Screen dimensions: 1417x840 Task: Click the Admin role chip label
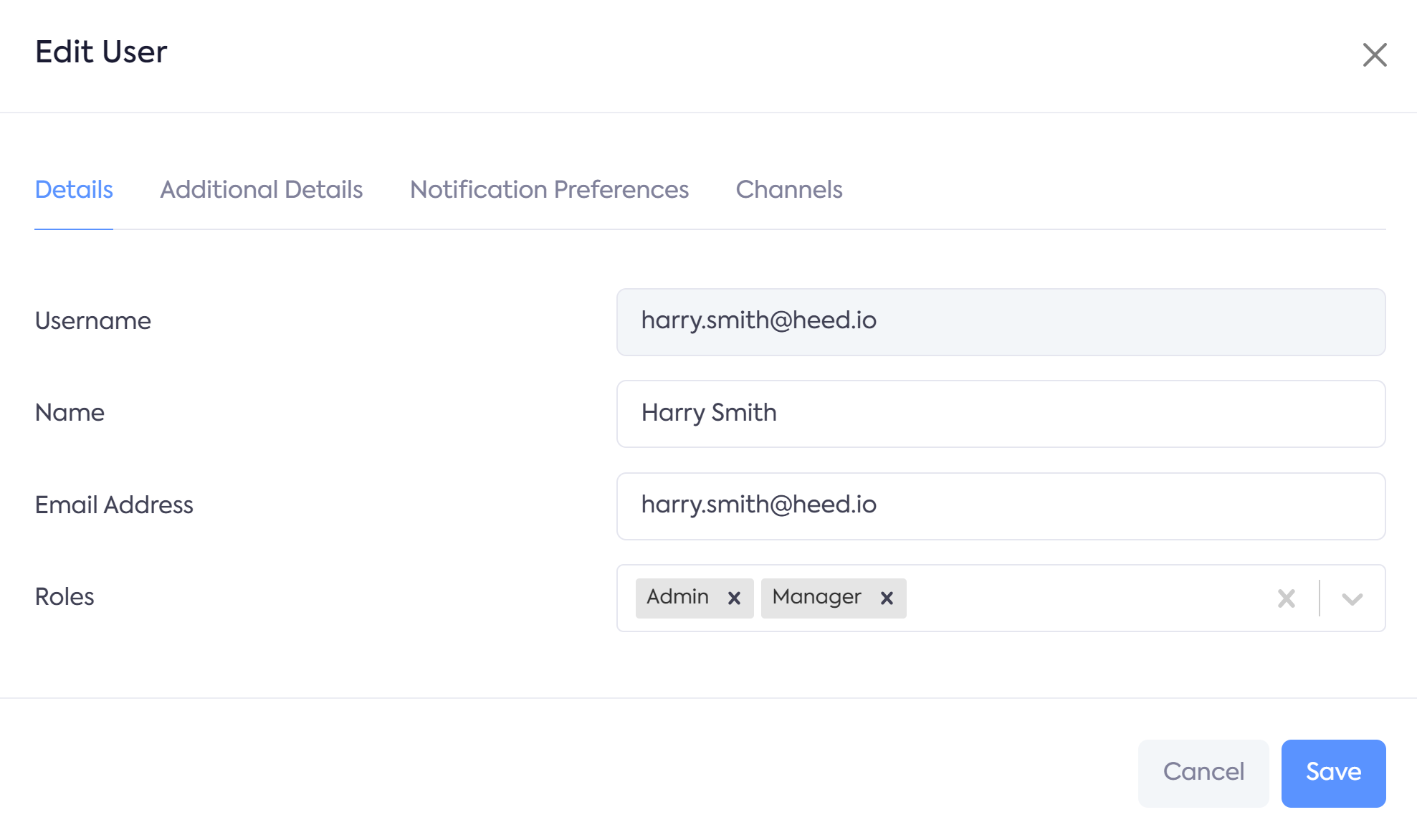pyautogui.click(x=677, y=597)
